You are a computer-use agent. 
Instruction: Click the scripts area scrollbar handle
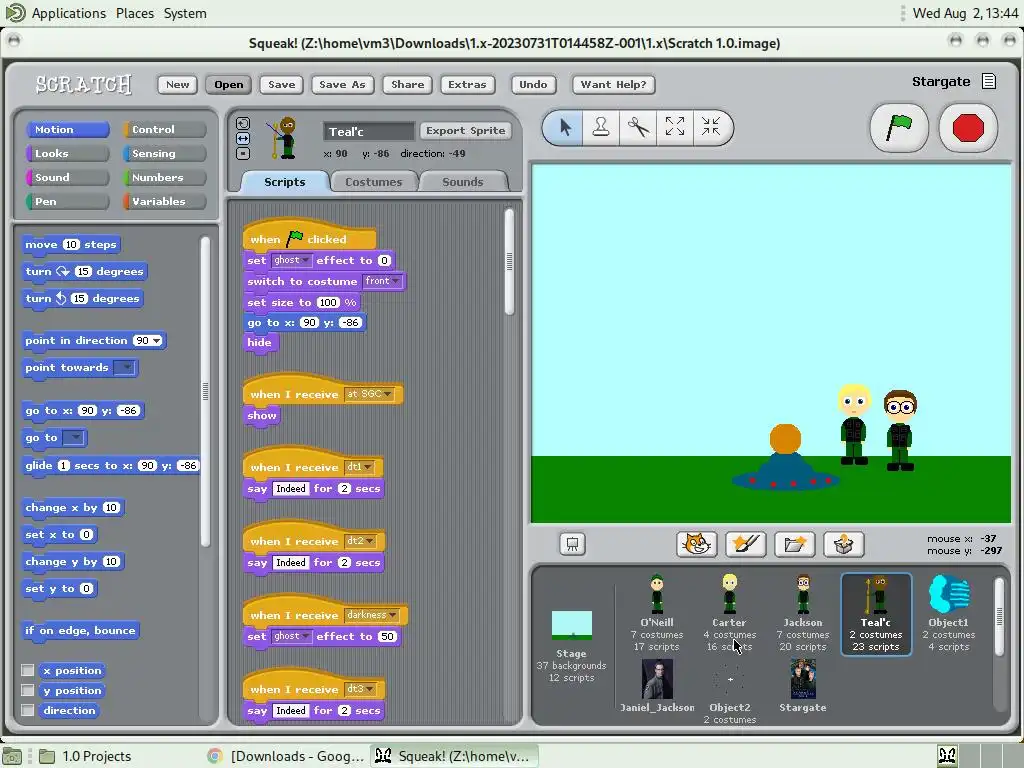pos(509,261)
